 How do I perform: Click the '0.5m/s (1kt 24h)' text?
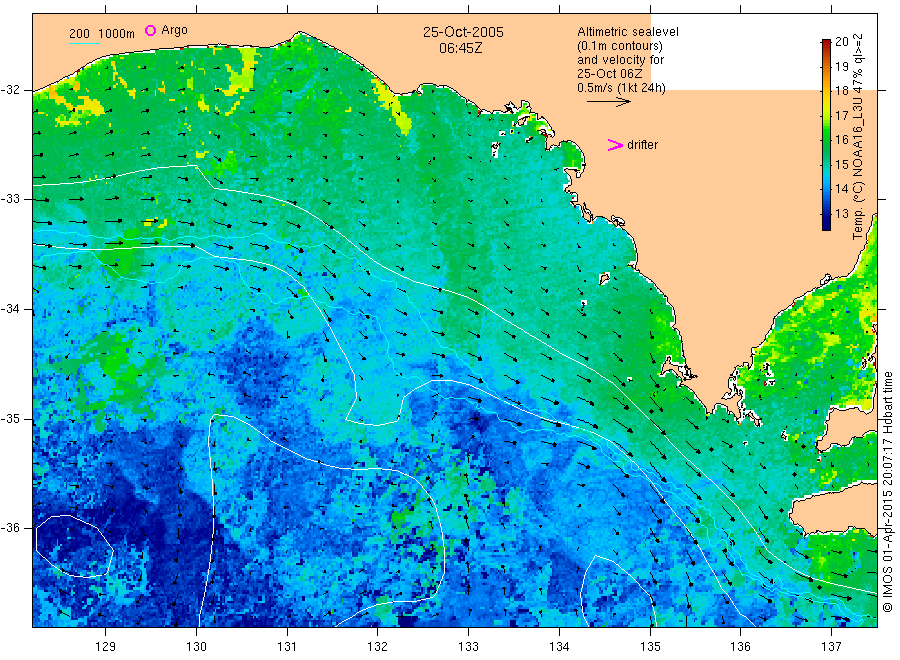tap(622, 88)
